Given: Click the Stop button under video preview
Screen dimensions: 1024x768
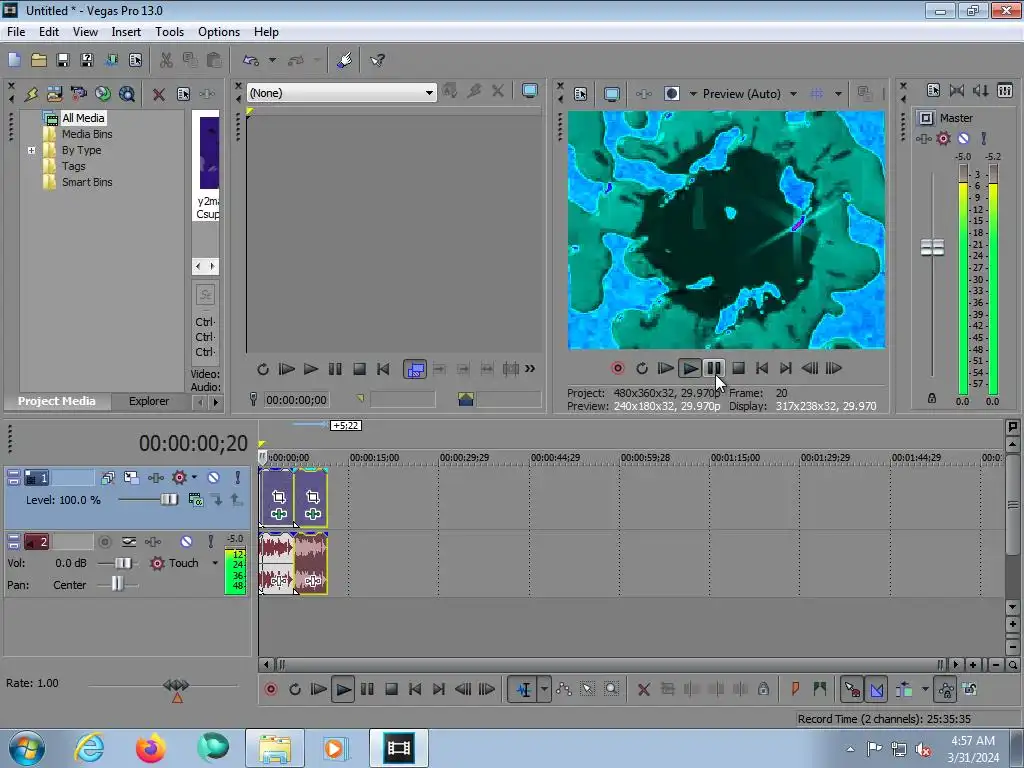Looking at the screenshot, I should tap(738, 368).
